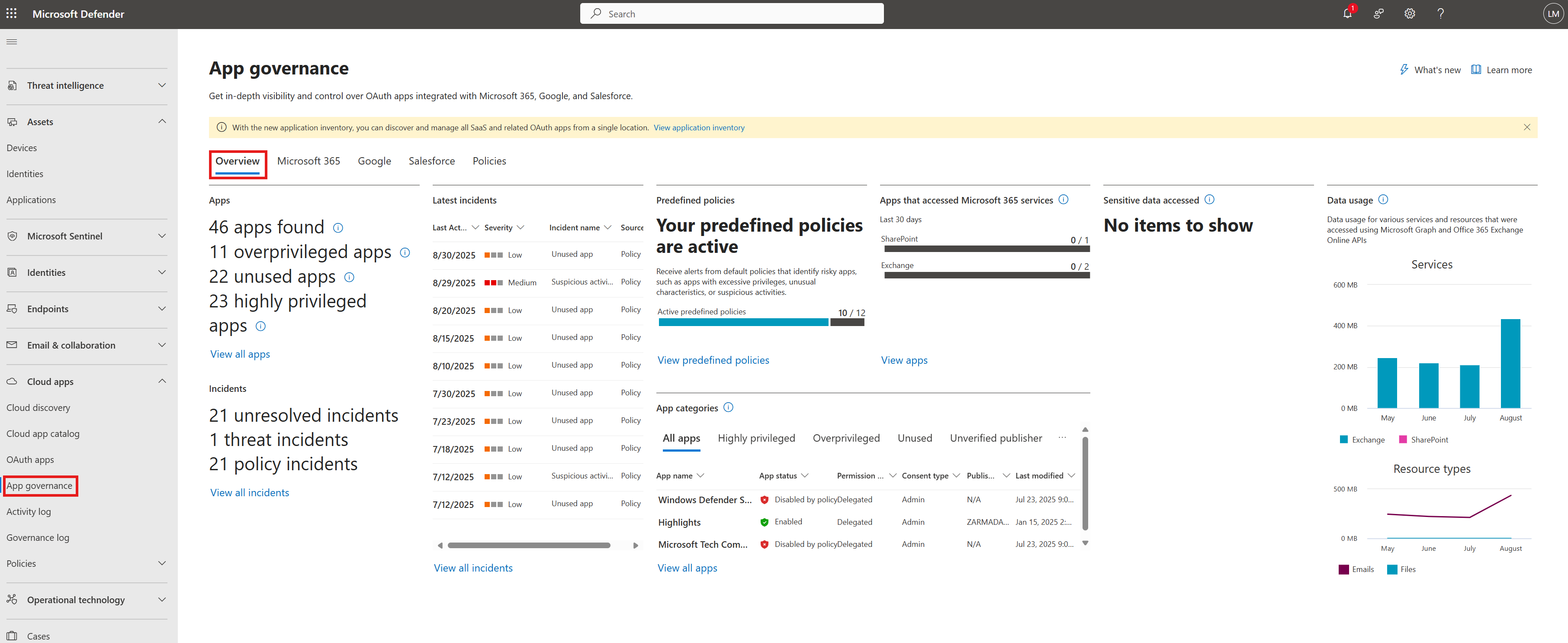Click info icon next to overprivileged apps
The width and height of the screenshot is (1568, 643).
[x=405, y=252]
